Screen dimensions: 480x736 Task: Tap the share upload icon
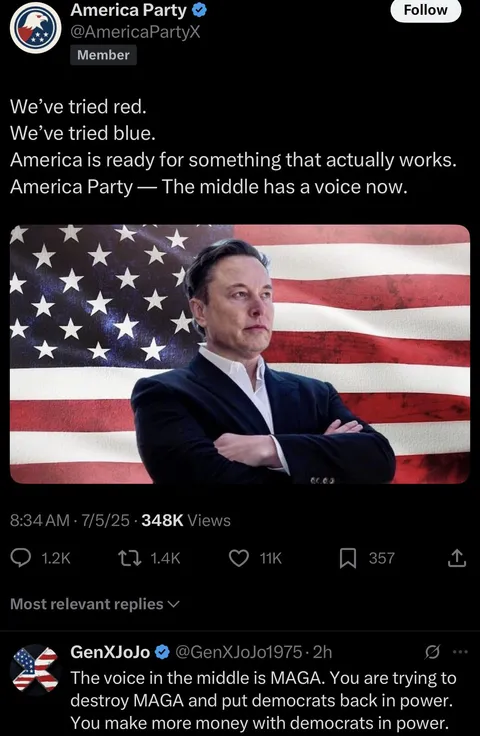457,558
